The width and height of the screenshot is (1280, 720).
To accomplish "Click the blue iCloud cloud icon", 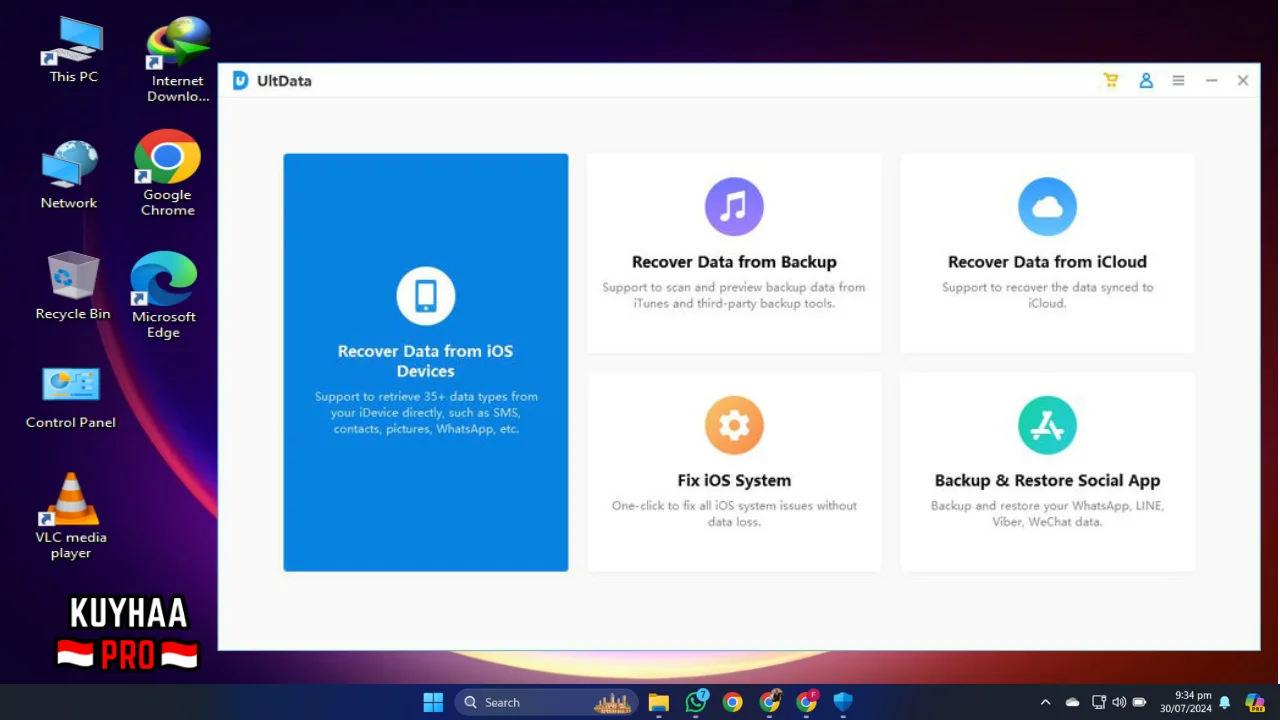I will point(1047,207).
